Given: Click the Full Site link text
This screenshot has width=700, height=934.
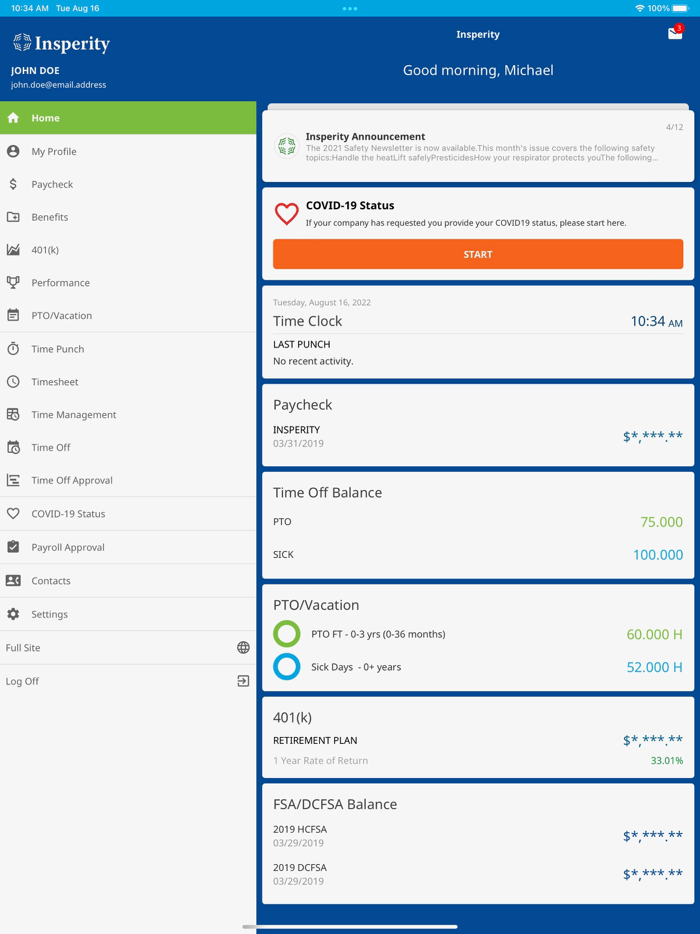Looking at the screenshot, I should point(23,647).
